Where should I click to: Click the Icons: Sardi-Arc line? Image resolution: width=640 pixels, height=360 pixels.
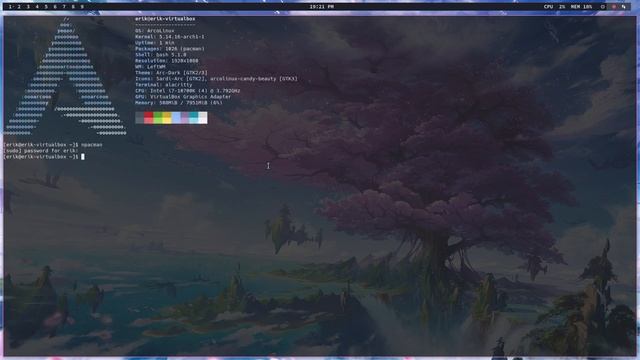point(216,78)
